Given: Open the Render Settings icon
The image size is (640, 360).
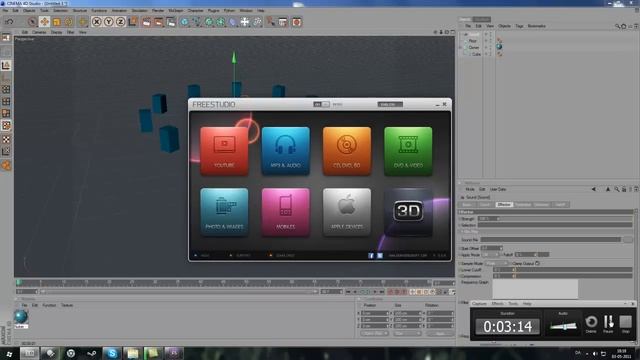Looking at the screenshot, I should (x=171, y=22).
